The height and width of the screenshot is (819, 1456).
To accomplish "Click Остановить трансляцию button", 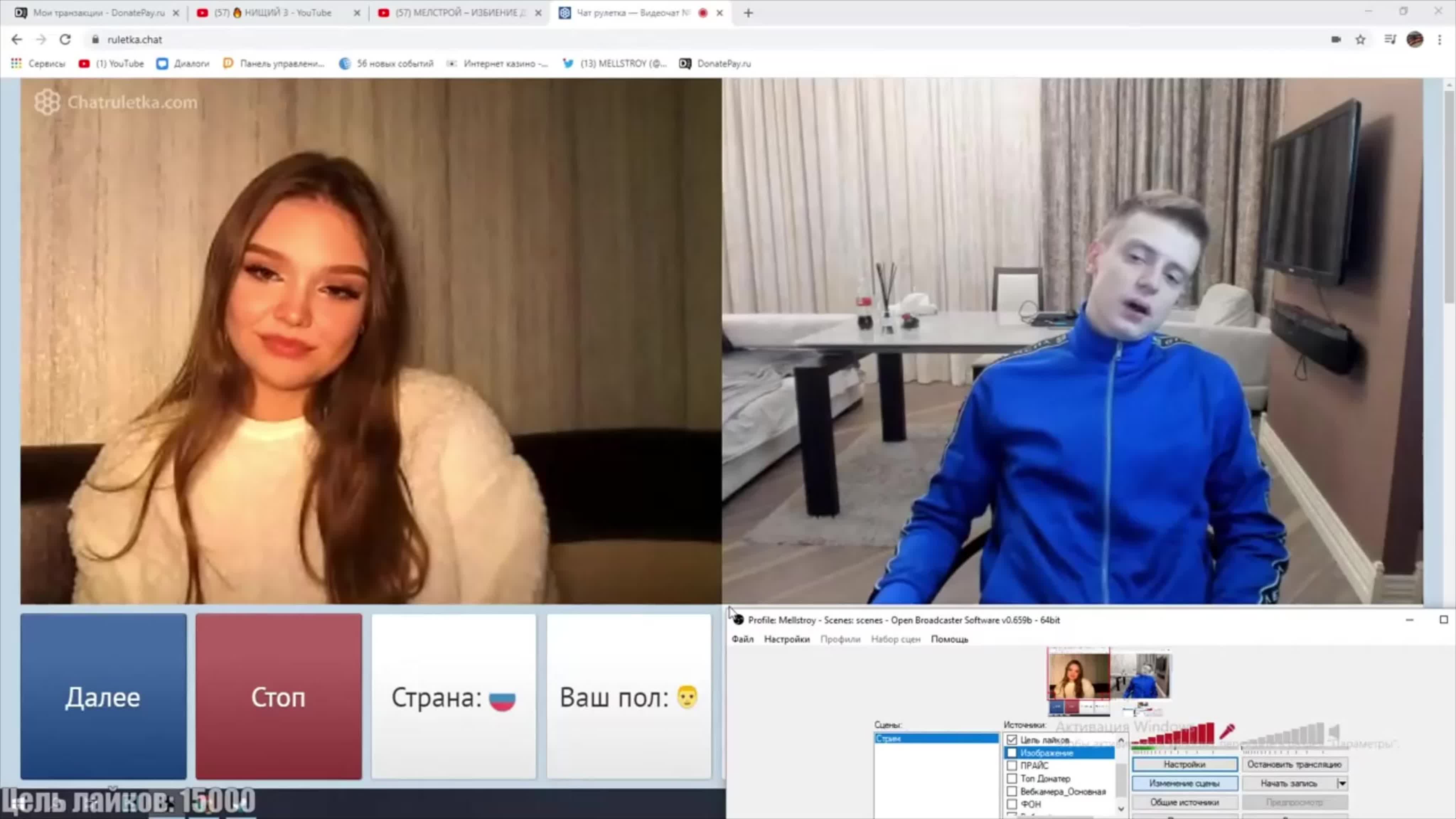I will click(x=1294, y=764).
